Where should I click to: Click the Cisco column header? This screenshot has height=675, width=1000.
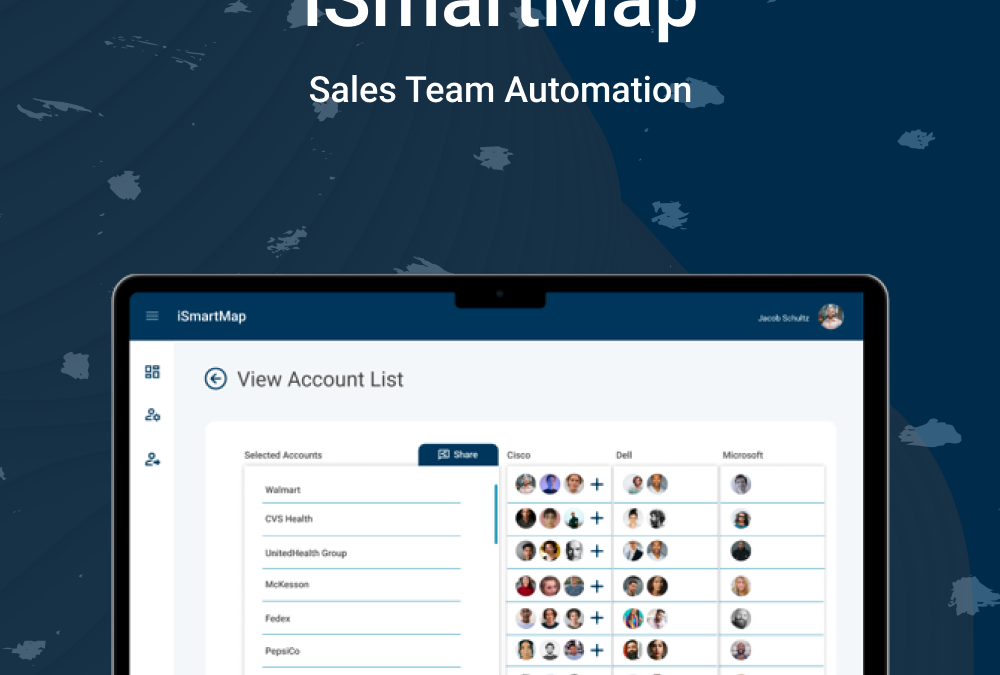[518, 455]
